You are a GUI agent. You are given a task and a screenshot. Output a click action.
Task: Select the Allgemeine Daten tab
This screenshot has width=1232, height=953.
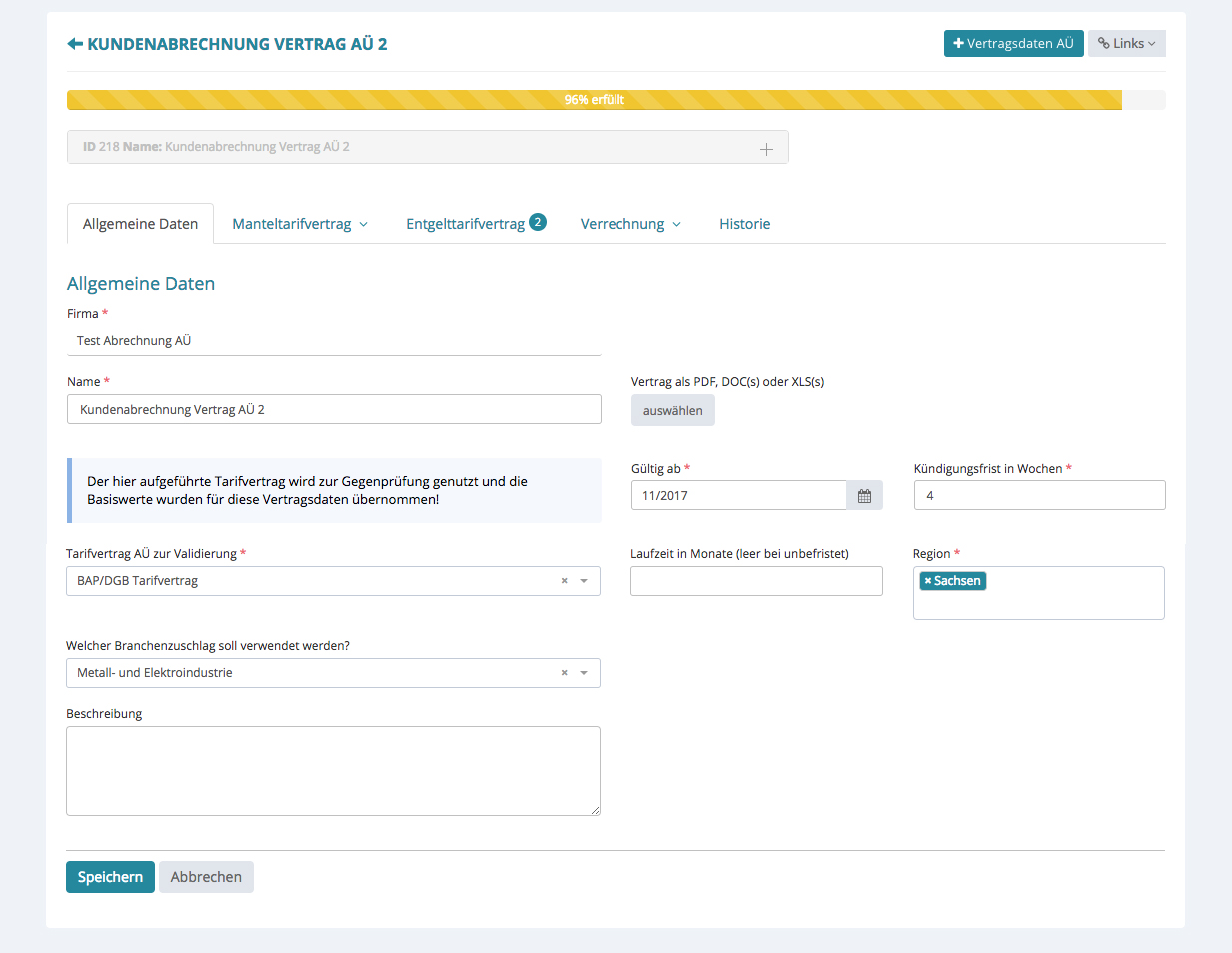click(x=140, y=224)
